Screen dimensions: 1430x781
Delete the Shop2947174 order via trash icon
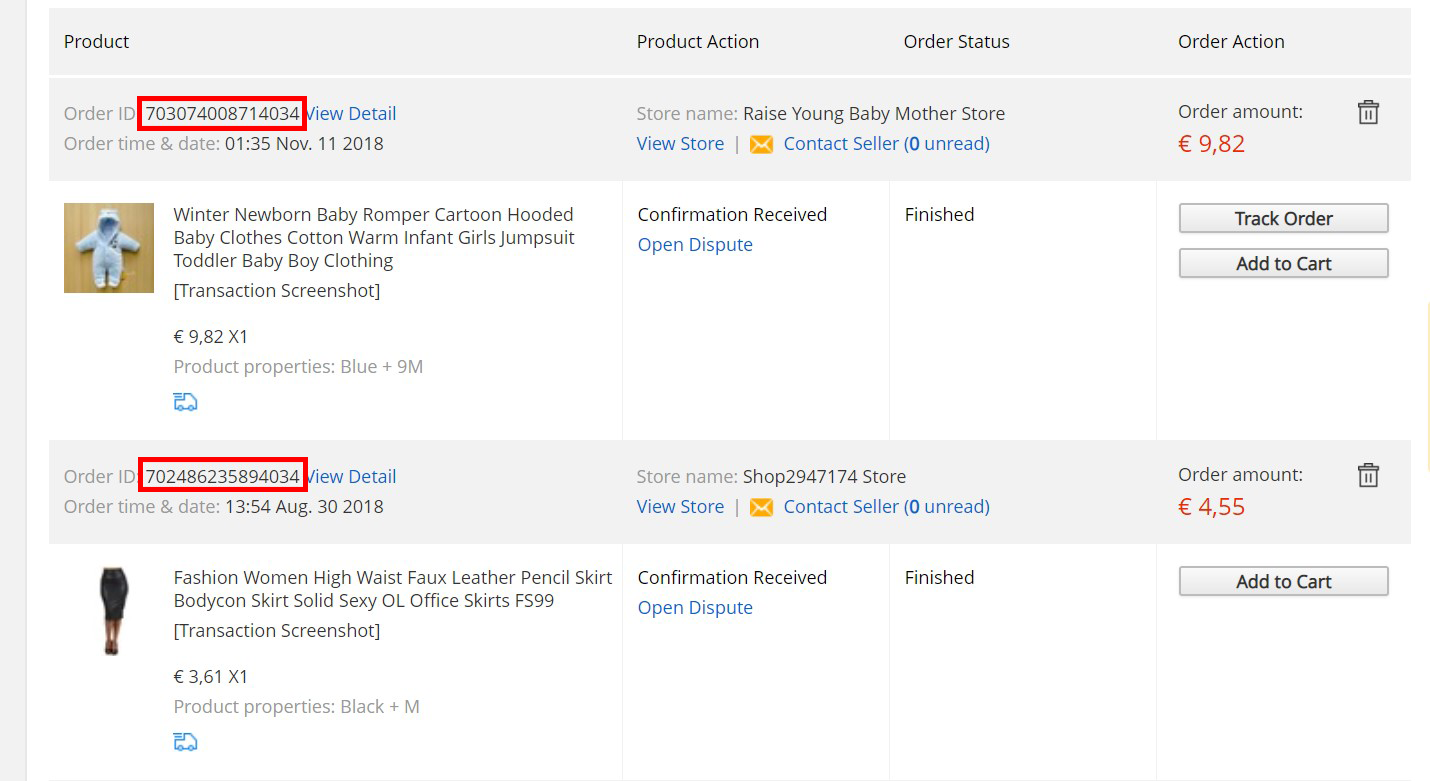(1368, 475)
